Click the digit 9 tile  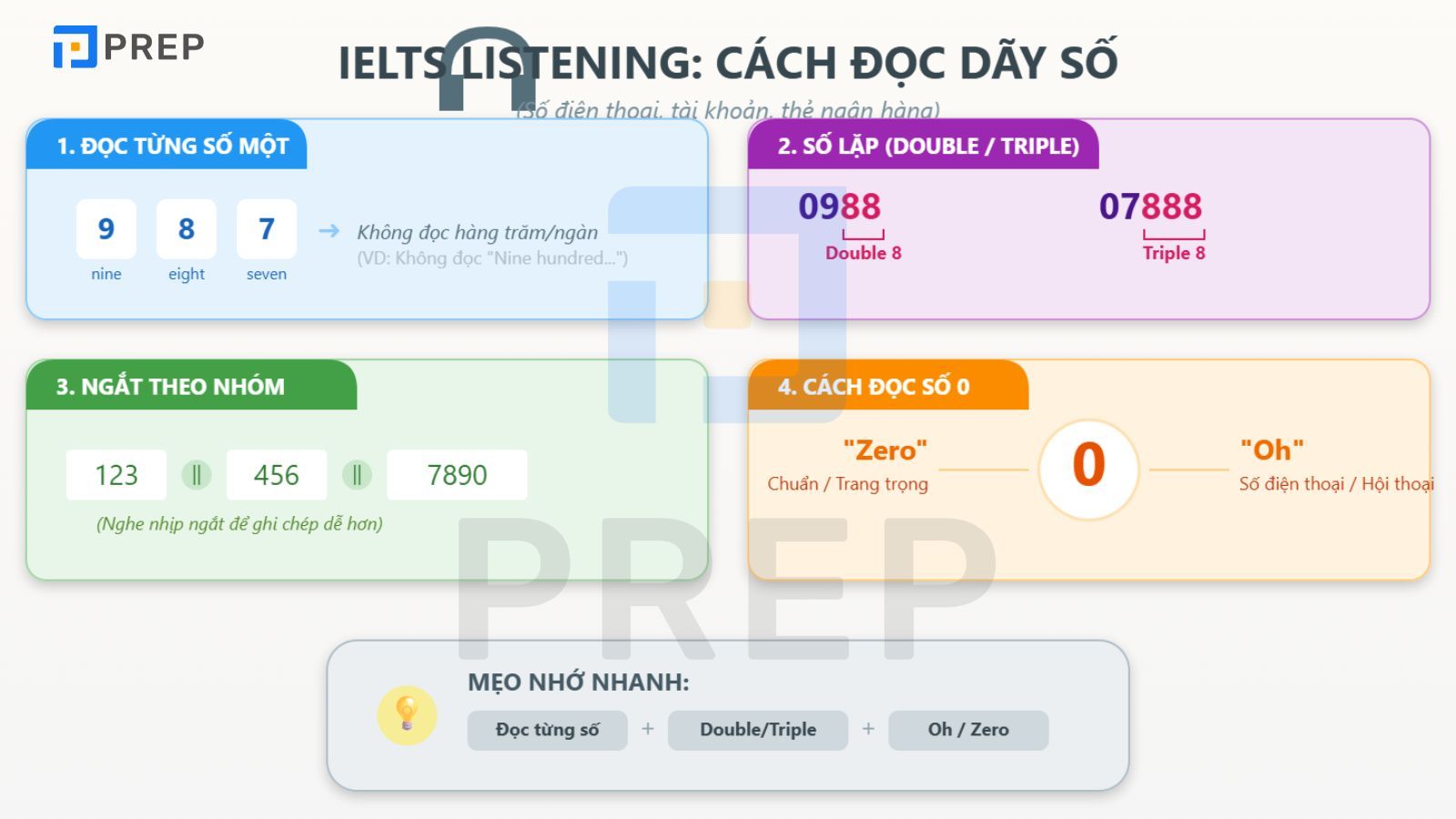tap(106, 228)
